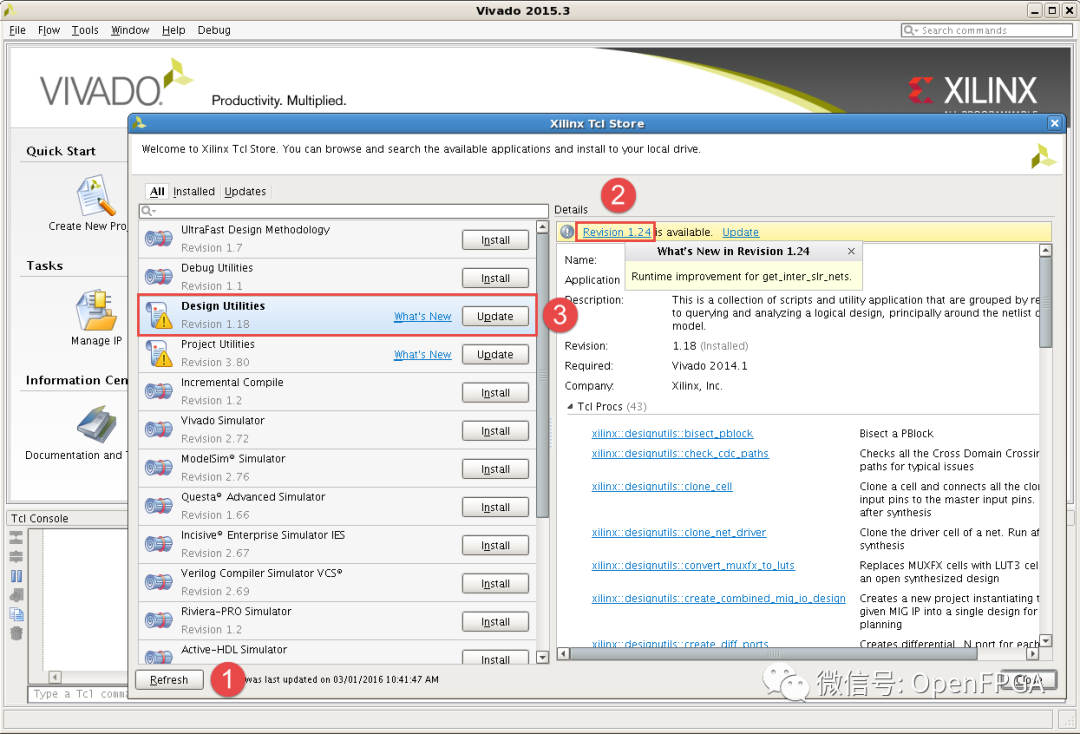Screen dimensions: 1080x734
Task: Click Install for Incremental Compile
Action: coord(495,392)
